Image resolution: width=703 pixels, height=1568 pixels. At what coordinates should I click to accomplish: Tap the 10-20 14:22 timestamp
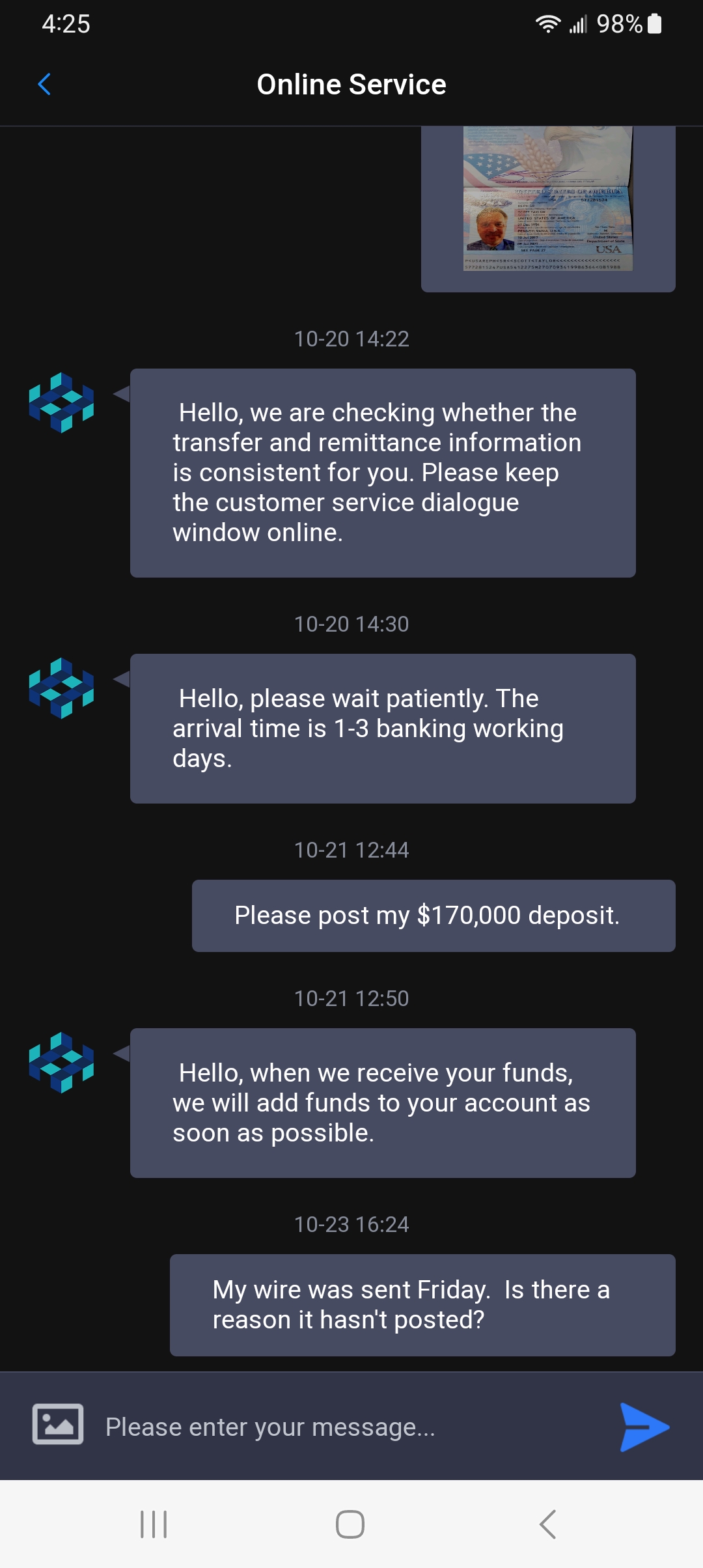coord(351,339)
